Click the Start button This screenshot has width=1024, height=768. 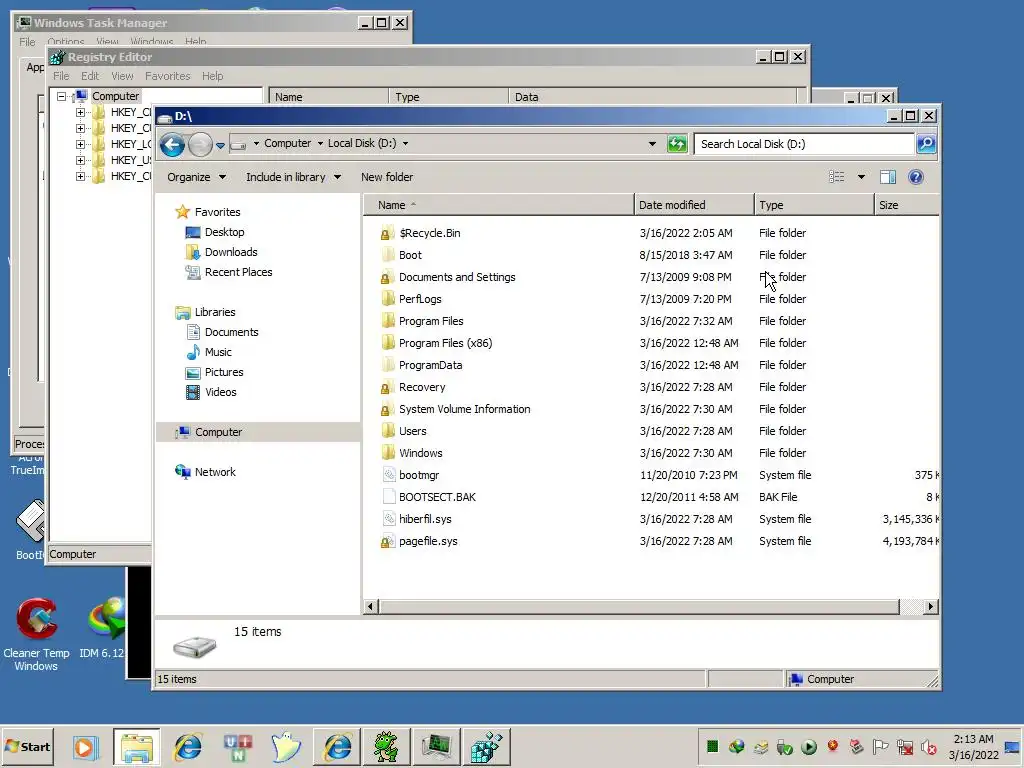point(27,747)
